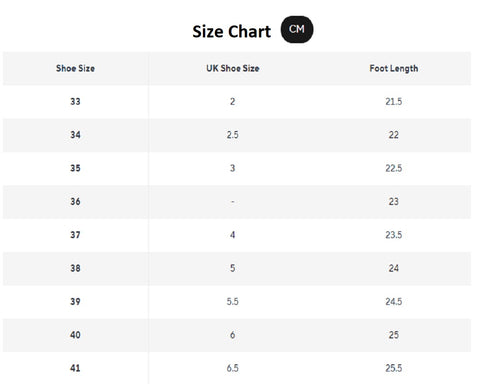Screen dimensions: 480x384
Task: Click shoe size 39 cell
Action: (x=75, y=302)
